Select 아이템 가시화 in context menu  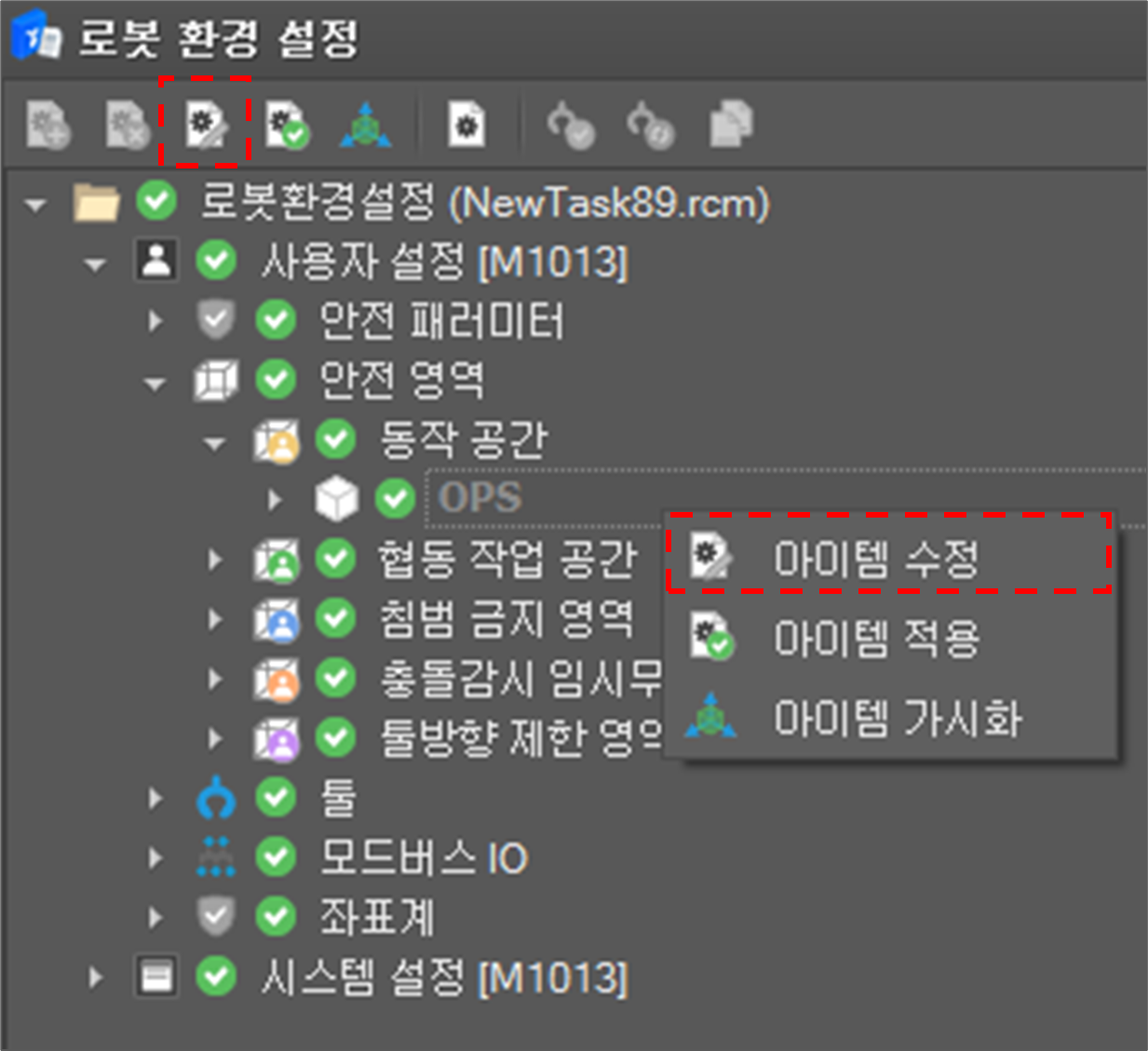(x=897, y=719)
